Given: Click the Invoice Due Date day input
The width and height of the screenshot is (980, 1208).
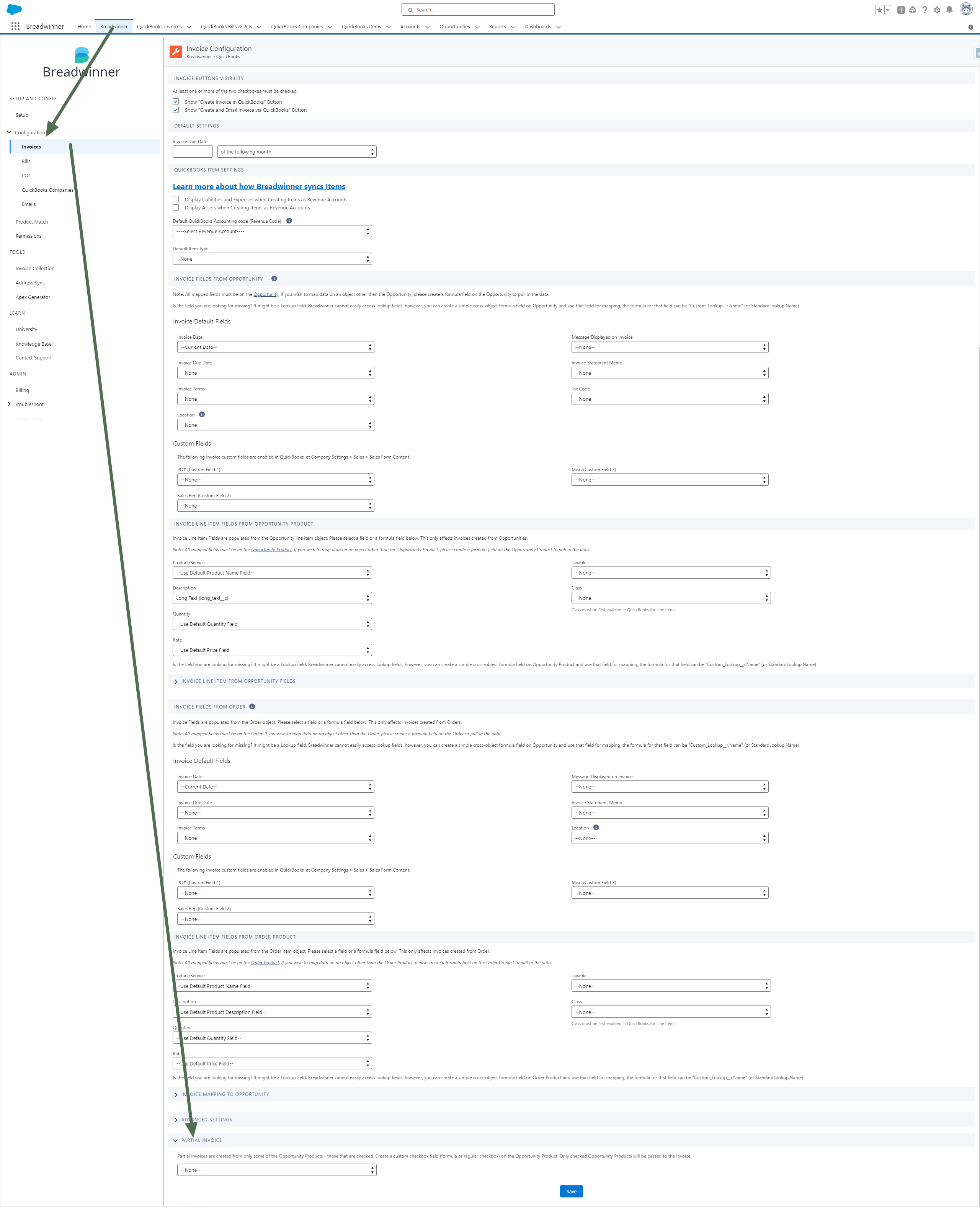Looking at the screenshot, I should tap(193, 151).
